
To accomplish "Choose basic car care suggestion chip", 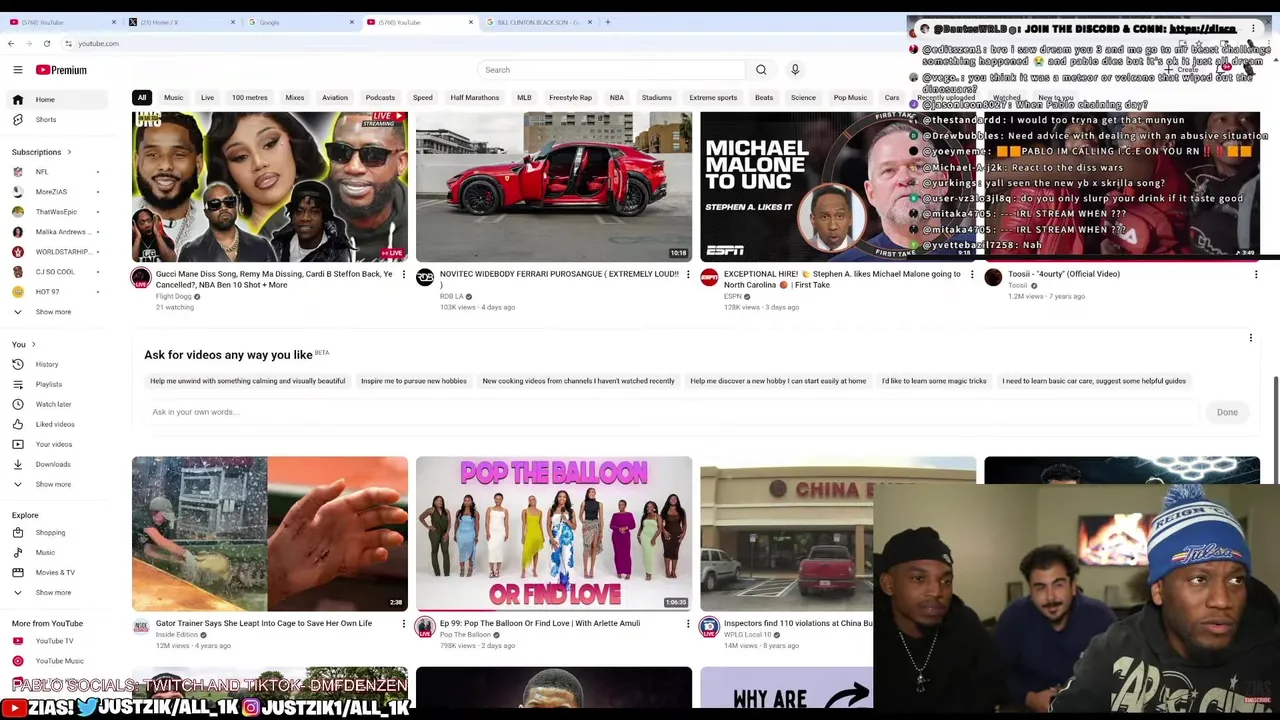I will tap(1094, 381).
